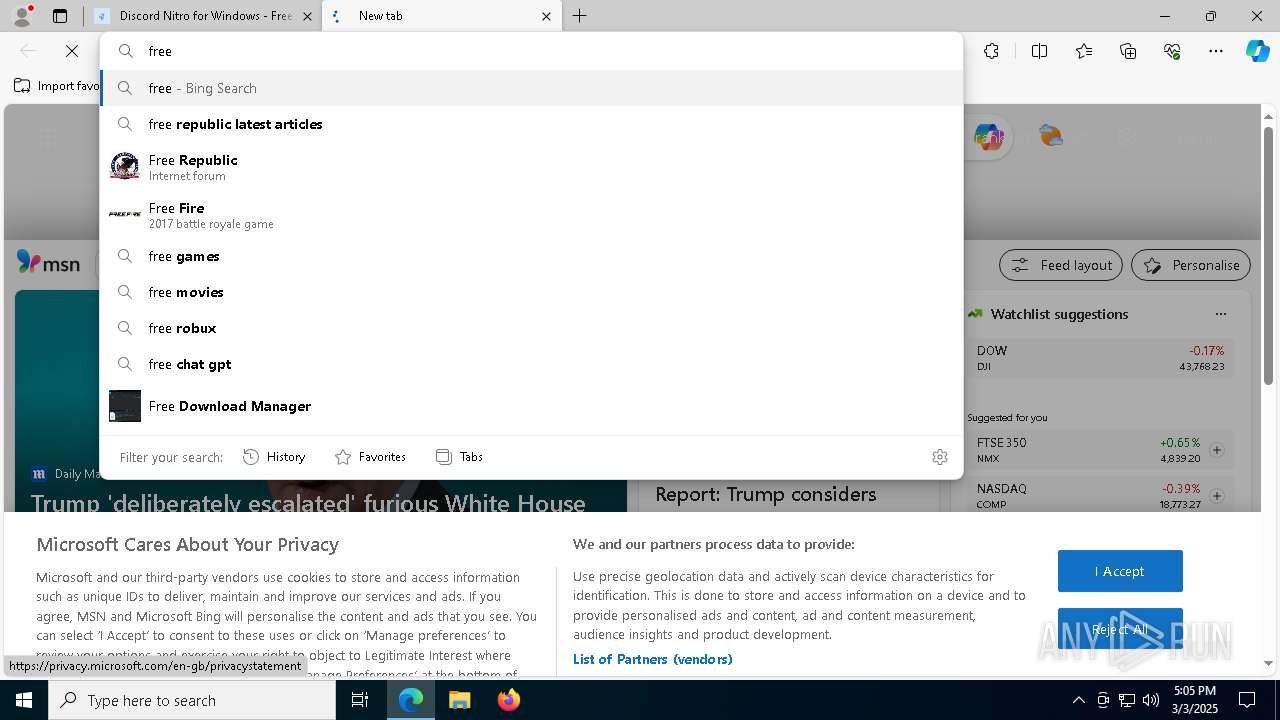Screen dimensions: 1280x720
Task: Click the taskbar search box
Action: [192, 700]
